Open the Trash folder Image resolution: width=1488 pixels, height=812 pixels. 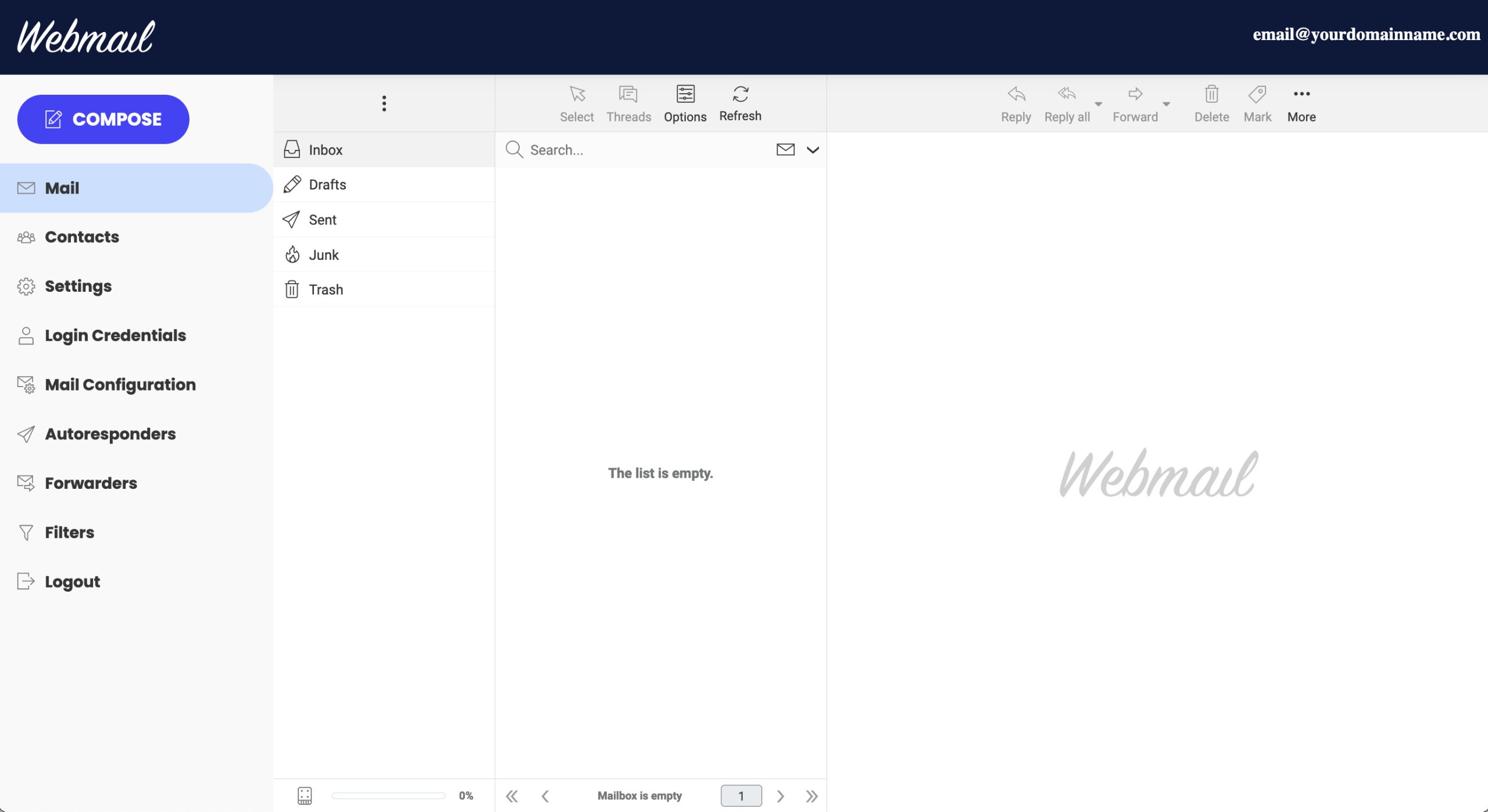tap(326, 289)
